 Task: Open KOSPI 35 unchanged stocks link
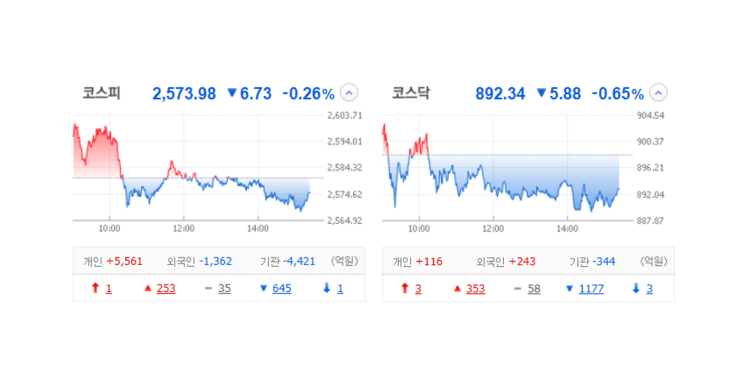click(225, 288)
